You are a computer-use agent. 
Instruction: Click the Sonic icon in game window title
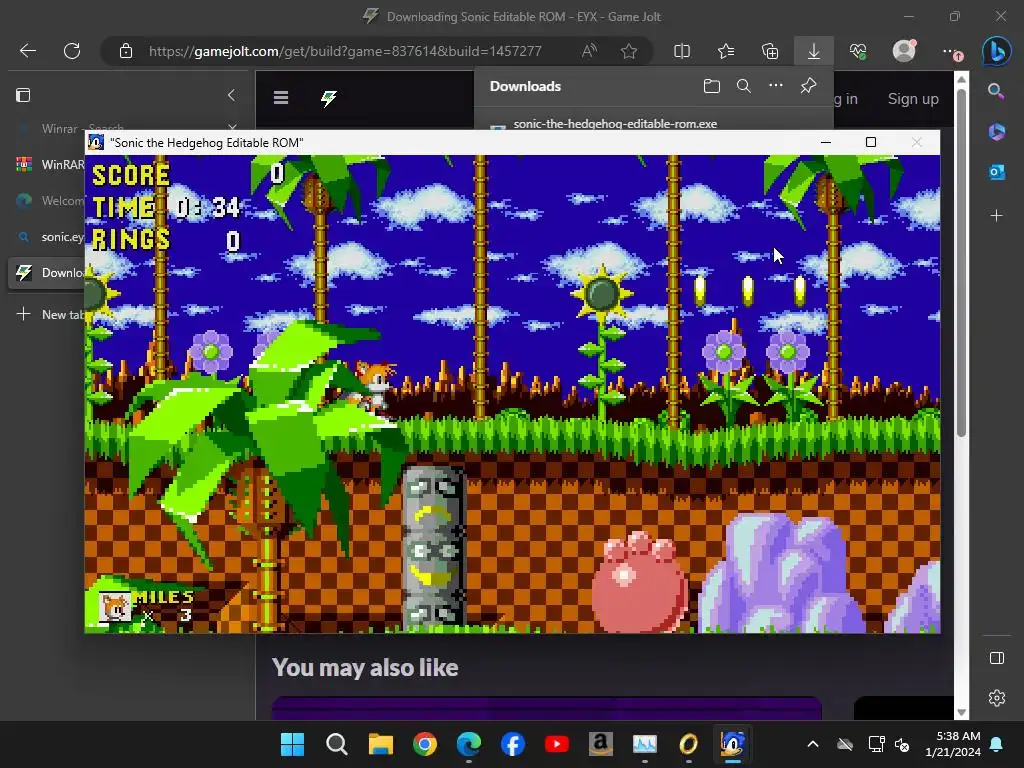(96, 142)
